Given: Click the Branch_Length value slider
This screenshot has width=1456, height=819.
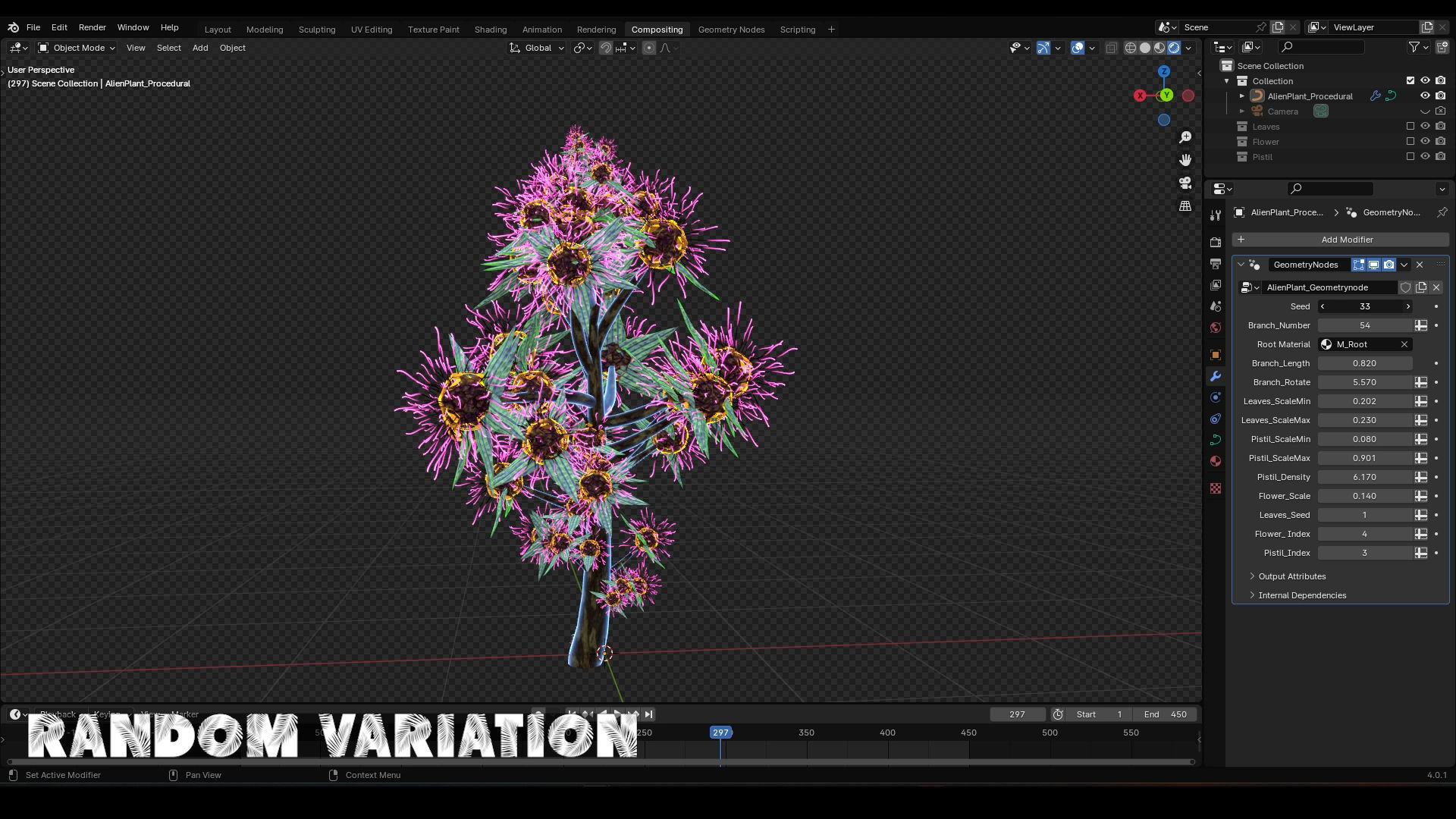Looking at the screenshot, I should [1364, 363].
